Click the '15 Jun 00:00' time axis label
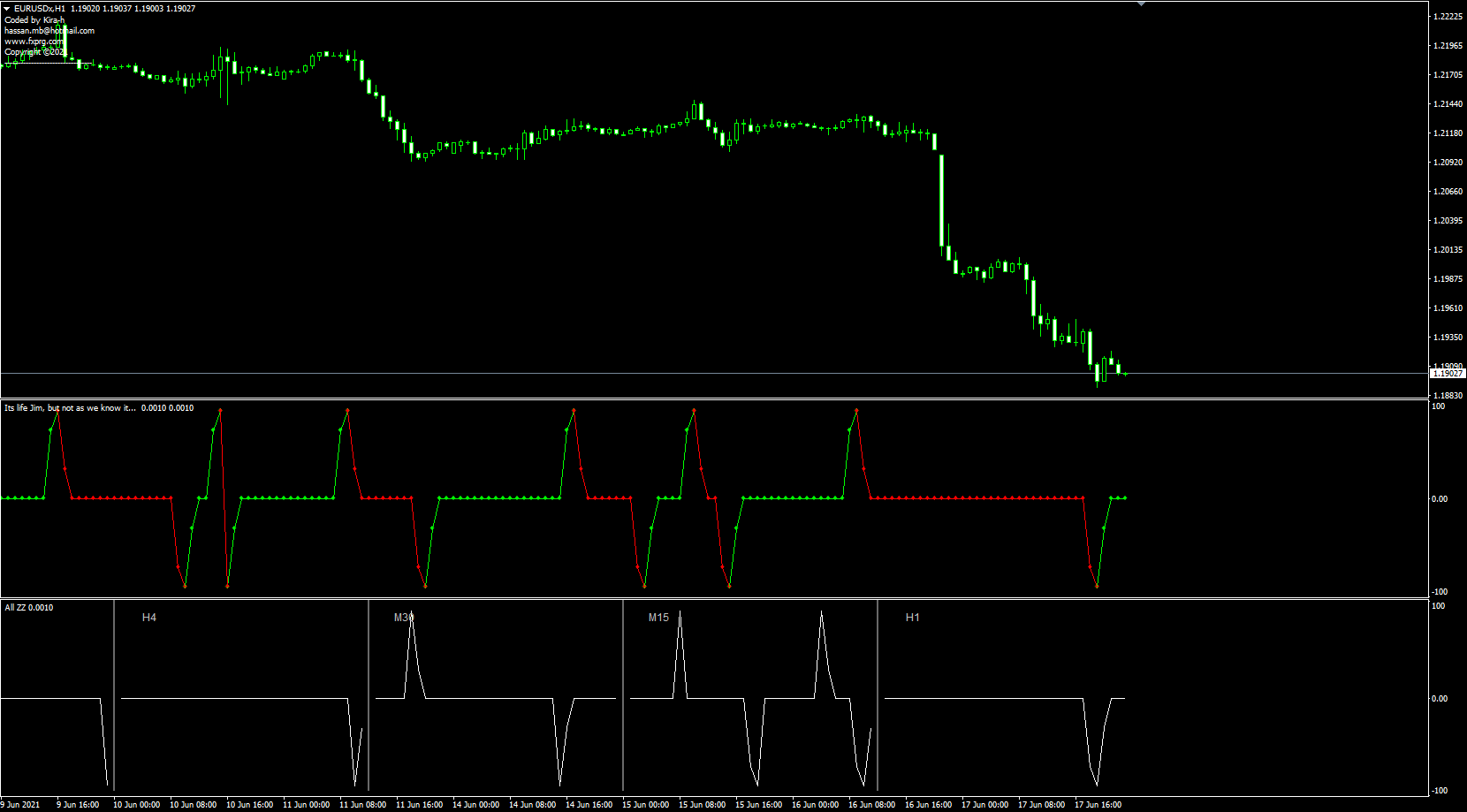The image size is (1467, 812). pos(645,805)
